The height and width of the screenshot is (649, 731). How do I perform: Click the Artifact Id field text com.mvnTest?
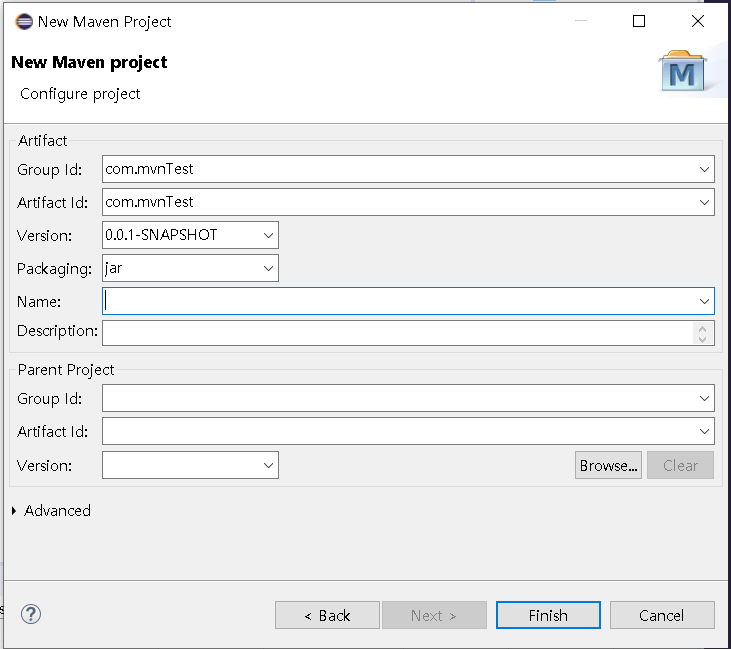coord(149,202)
